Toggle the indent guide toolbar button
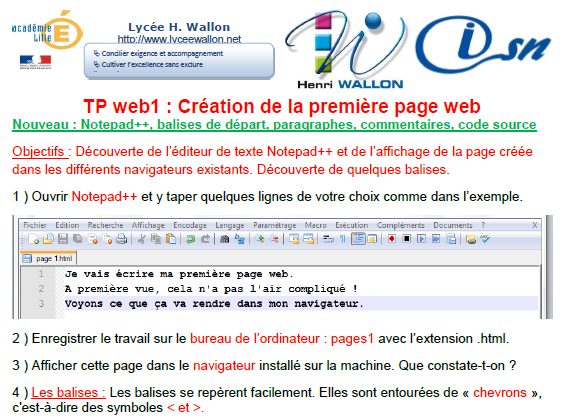 pos(358,239)
